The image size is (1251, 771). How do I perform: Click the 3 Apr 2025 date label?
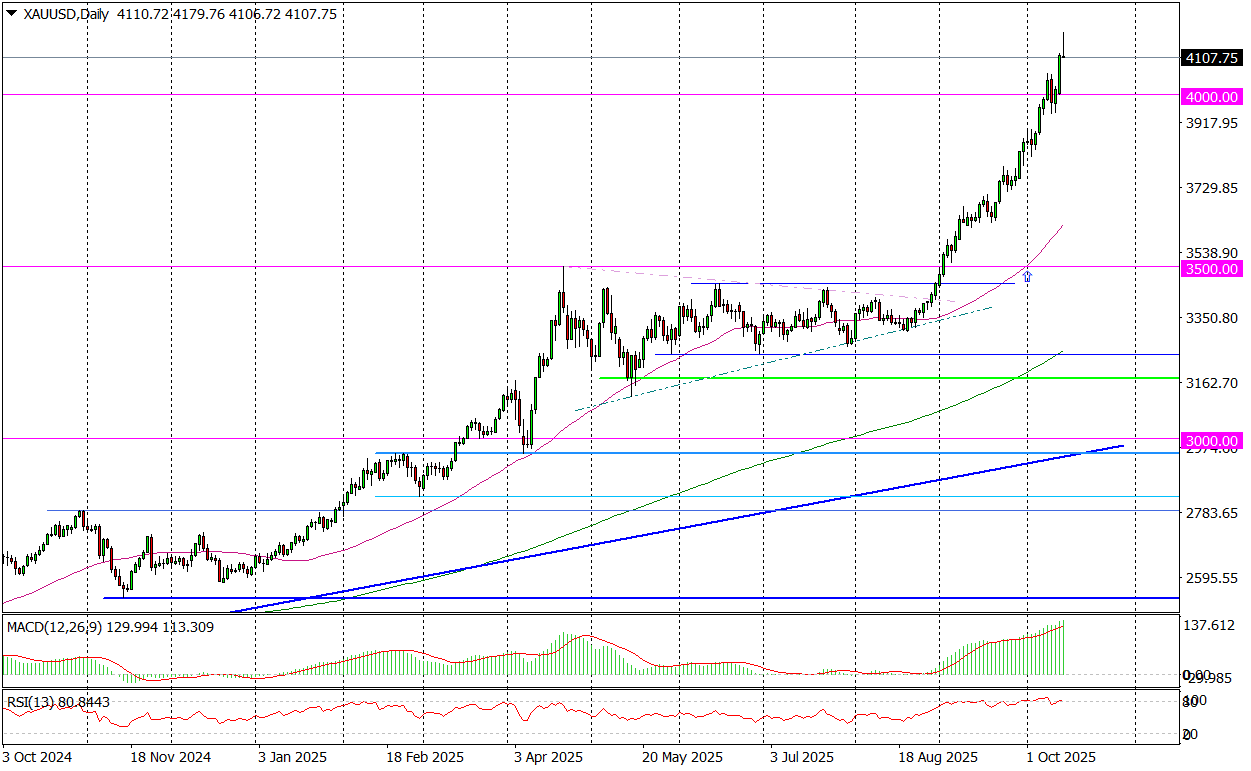point(548,757)
